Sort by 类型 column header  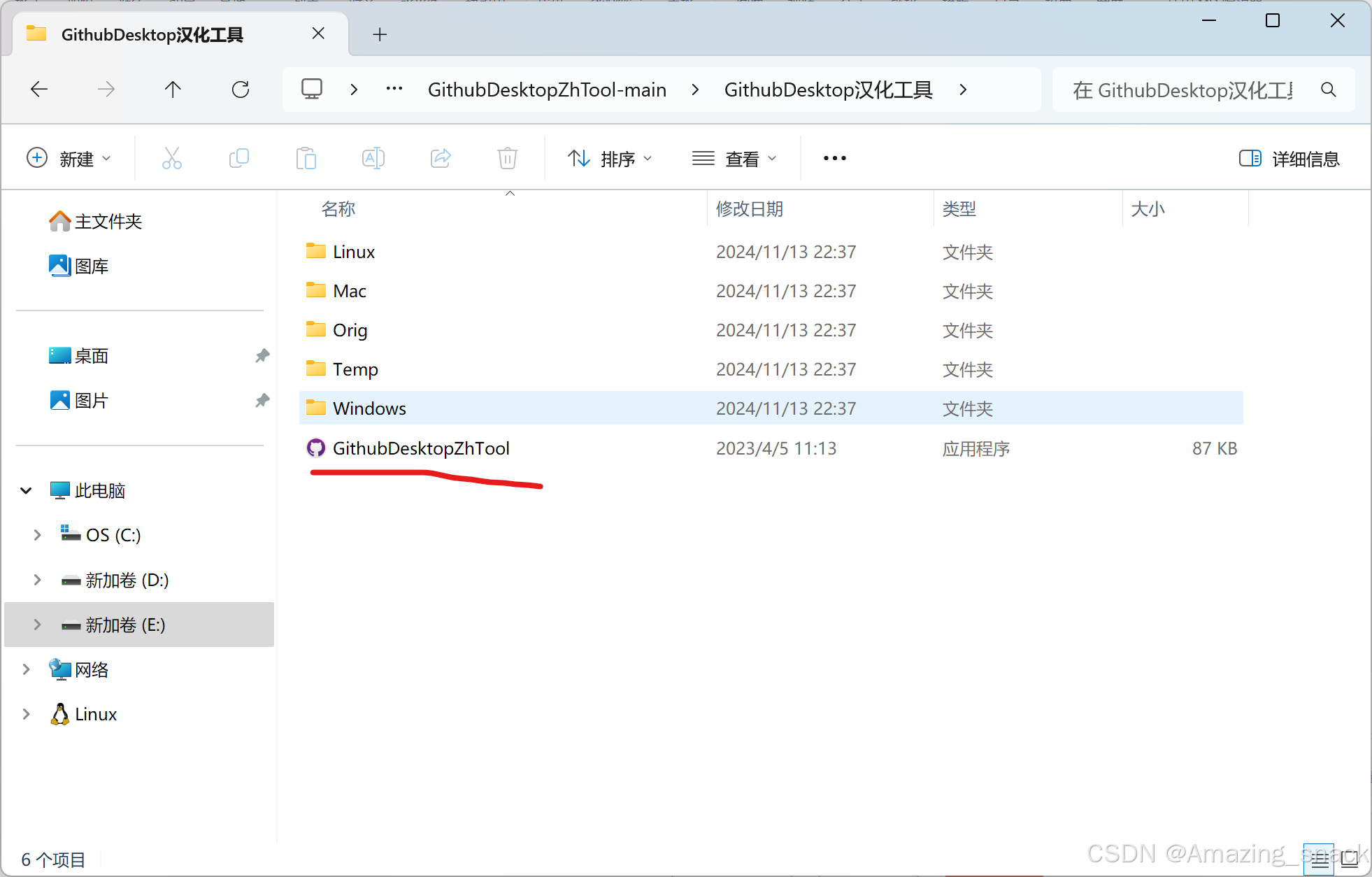point(959,208)
